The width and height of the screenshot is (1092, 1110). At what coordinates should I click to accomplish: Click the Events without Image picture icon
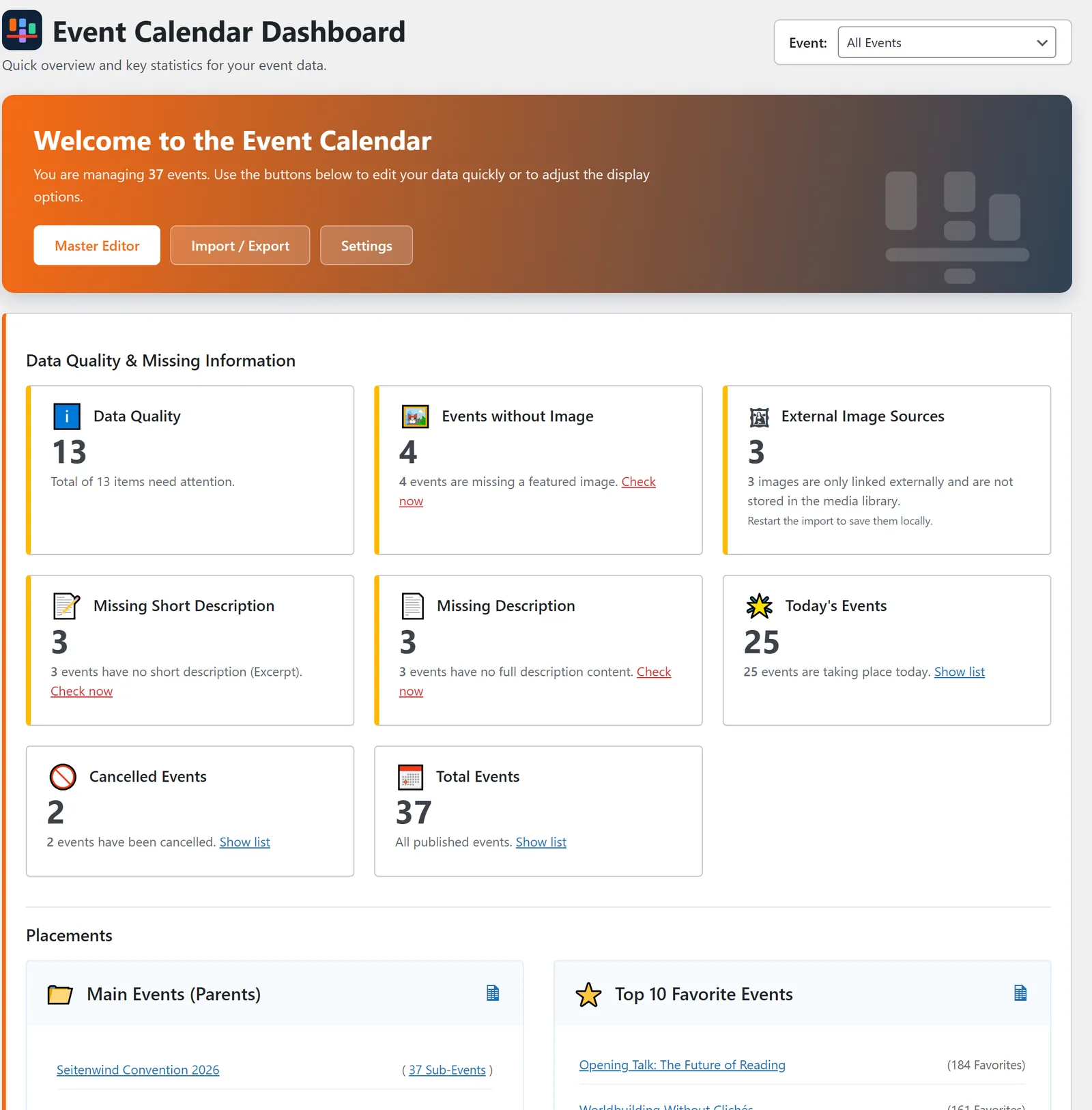point(415,416)
